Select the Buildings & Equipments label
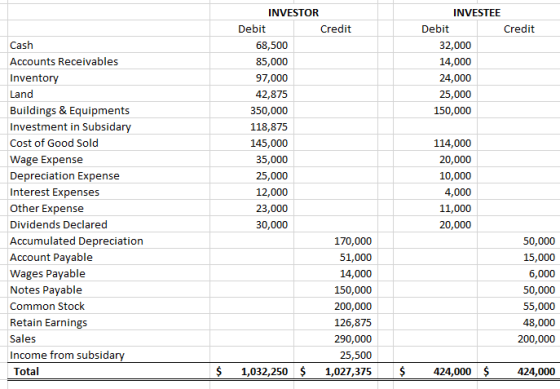 [70, 111]
